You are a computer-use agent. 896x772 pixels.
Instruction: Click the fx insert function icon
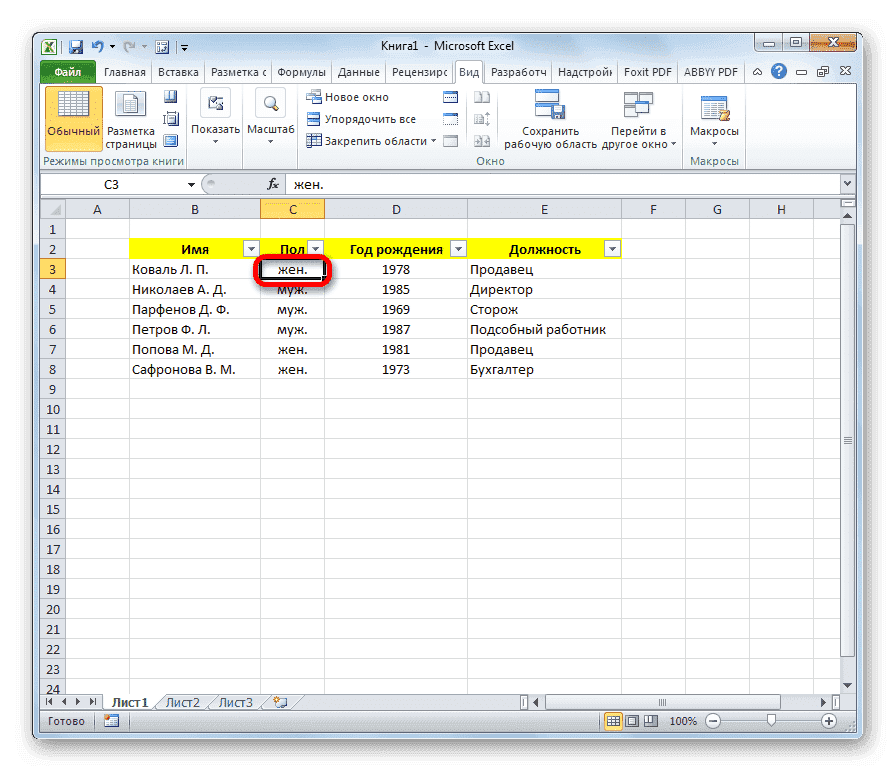pyautogui.click(x=273, y=184)
